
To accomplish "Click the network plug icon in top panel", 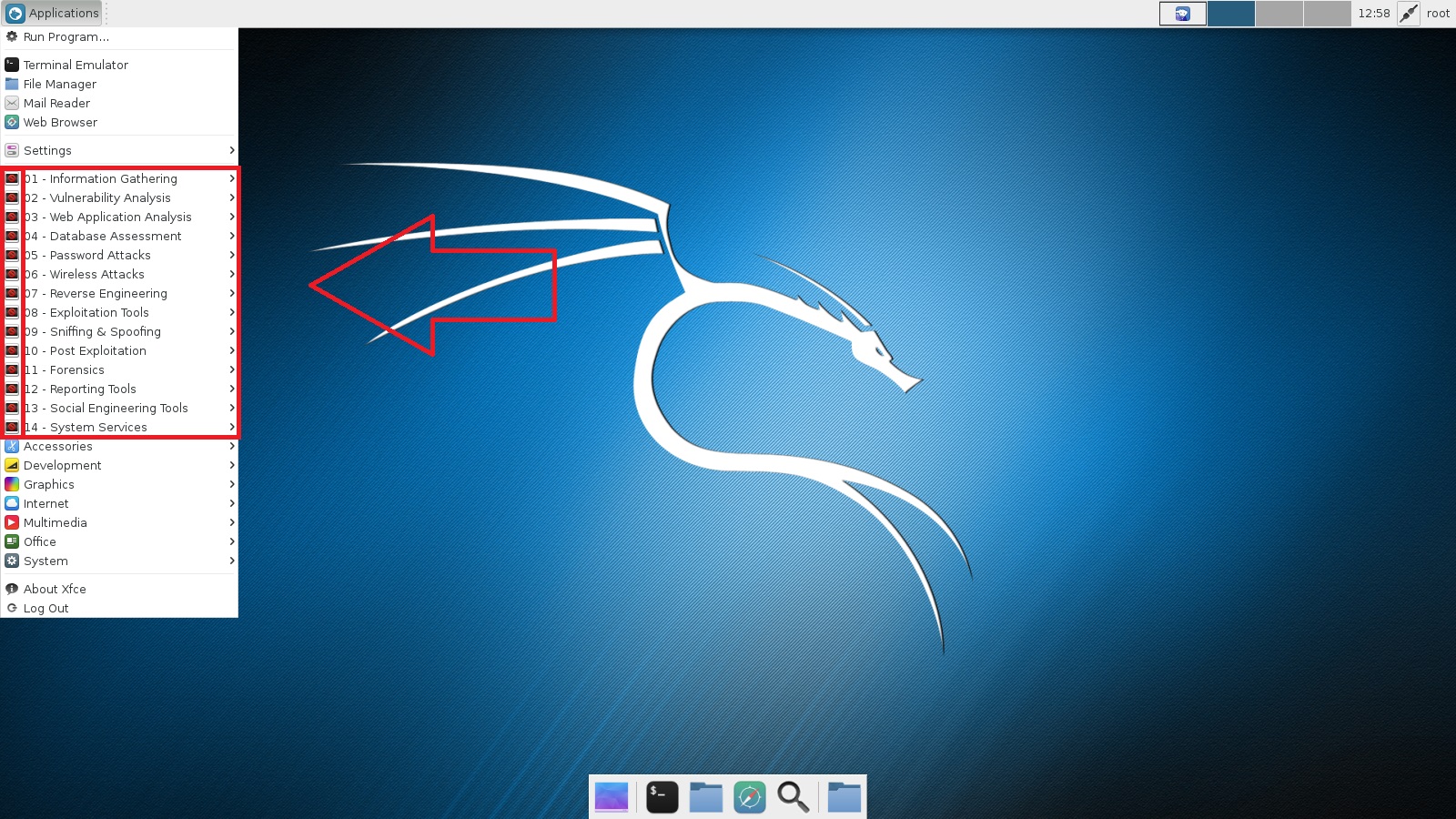I will click(1409, 14).
